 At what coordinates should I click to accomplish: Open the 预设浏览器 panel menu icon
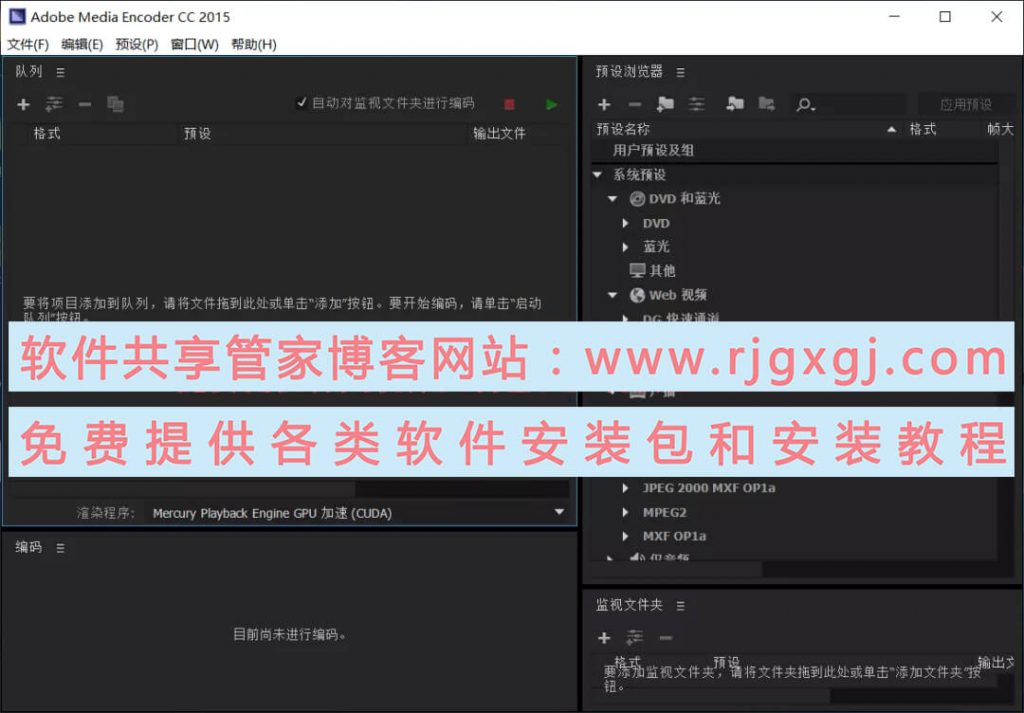(680, 72)
